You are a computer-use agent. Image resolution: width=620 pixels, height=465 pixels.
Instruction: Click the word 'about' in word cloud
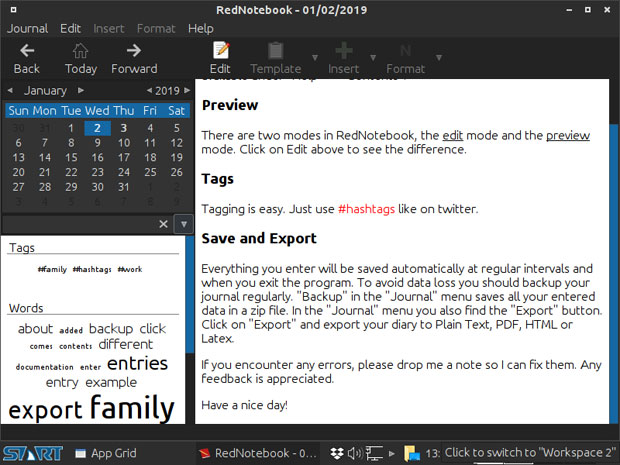35,329
